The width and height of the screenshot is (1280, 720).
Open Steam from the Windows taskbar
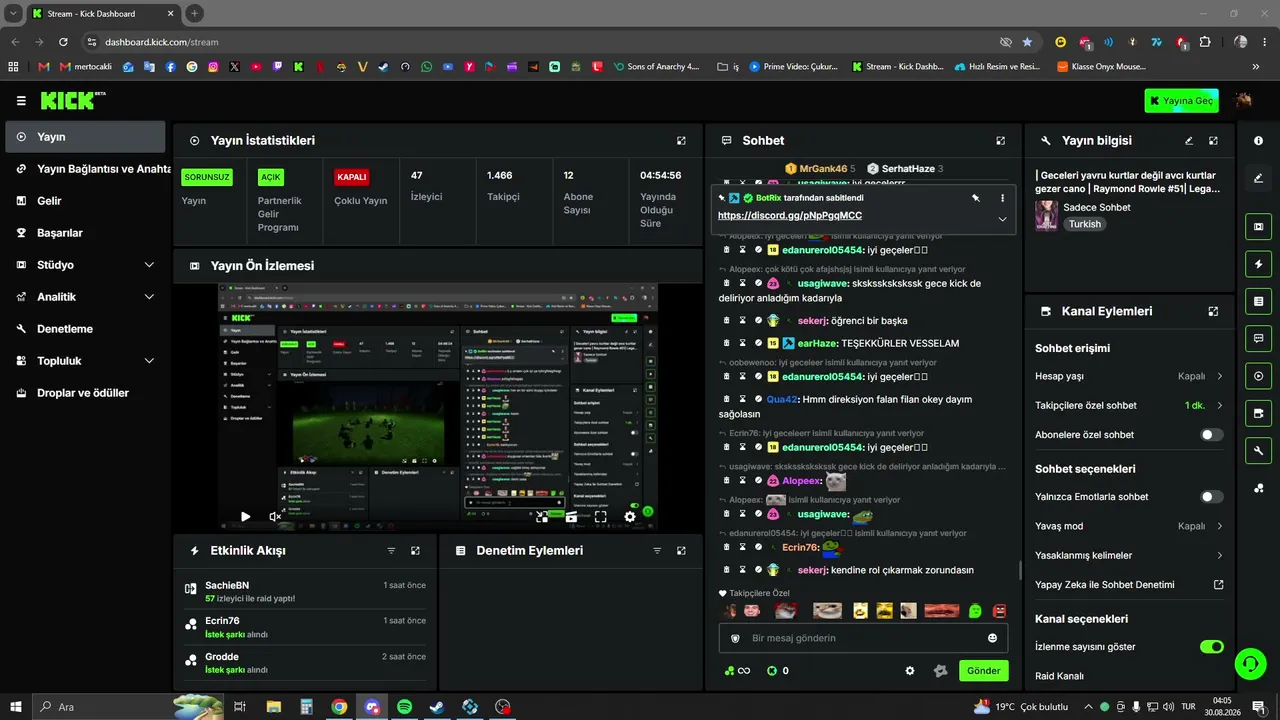(x=437, y=707)
